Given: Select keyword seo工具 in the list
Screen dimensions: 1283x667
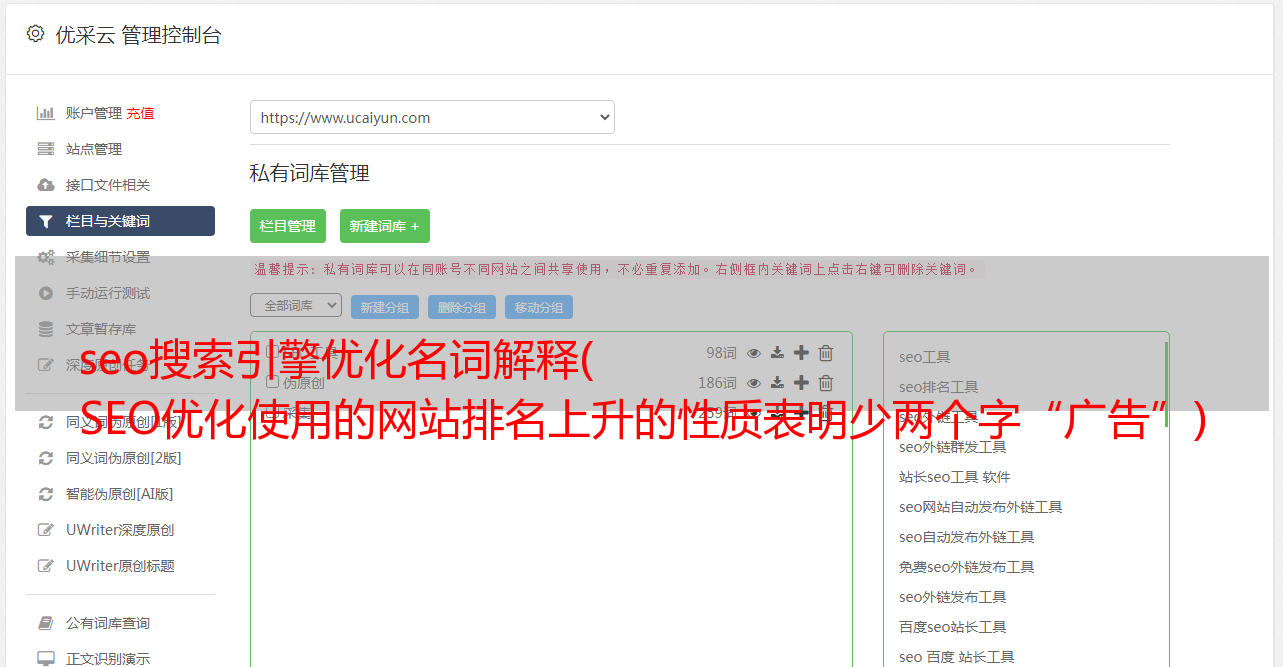Looking at the screenshot, I should [x=924, y=357].
